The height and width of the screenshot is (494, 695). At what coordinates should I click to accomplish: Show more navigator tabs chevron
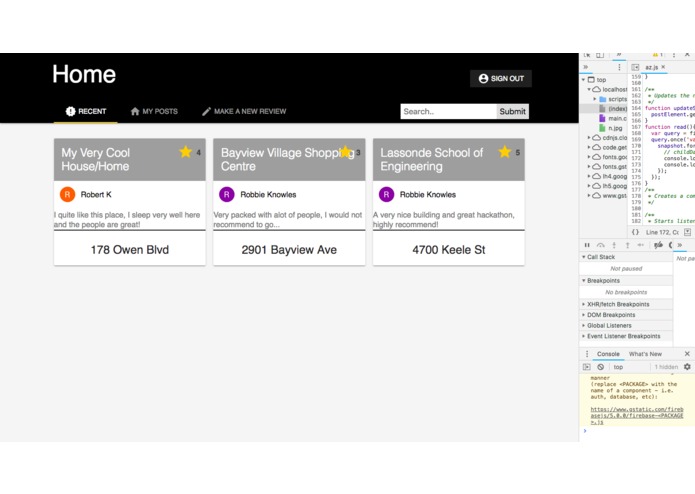(586, 67)
